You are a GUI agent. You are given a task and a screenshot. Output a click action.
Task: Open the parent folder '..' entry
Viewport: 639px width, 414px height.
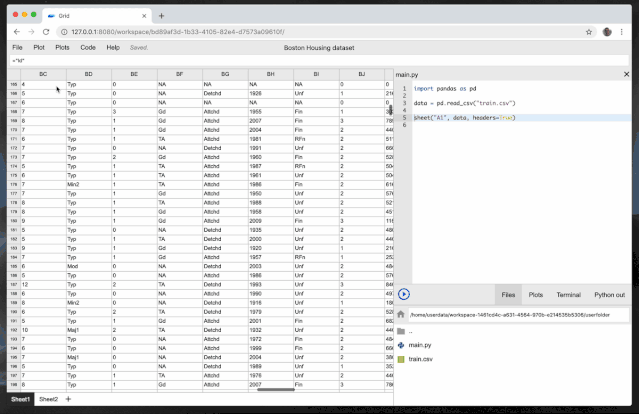(410, 331)
